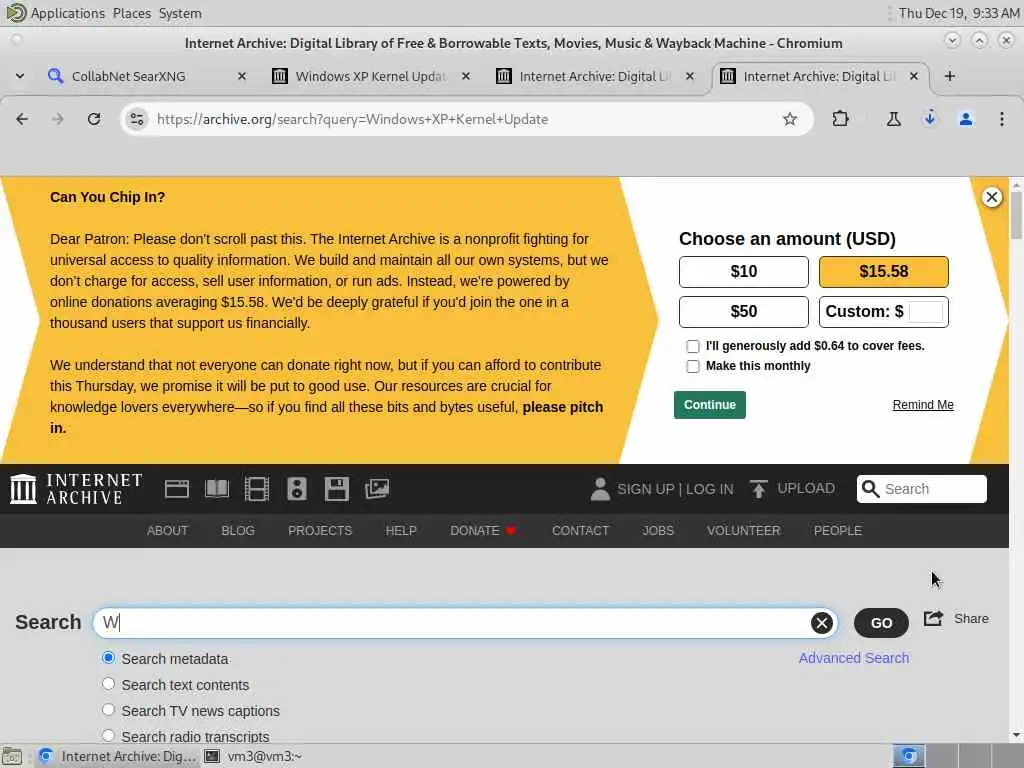Click the green Continue button

[x=710, y=405]
